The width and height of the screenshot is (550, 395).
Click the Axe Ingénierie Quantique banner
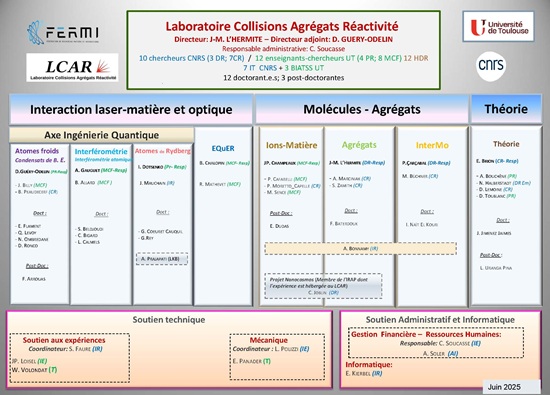[101, 135]
